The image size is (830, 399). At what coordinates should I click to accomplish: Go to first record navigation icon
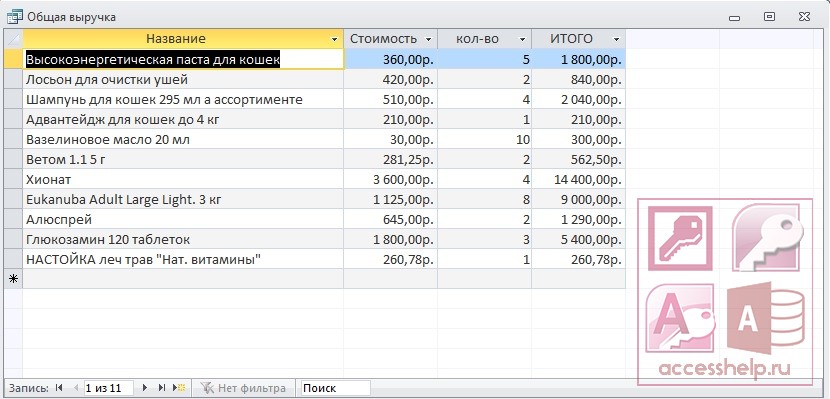(x=59, y=388)
